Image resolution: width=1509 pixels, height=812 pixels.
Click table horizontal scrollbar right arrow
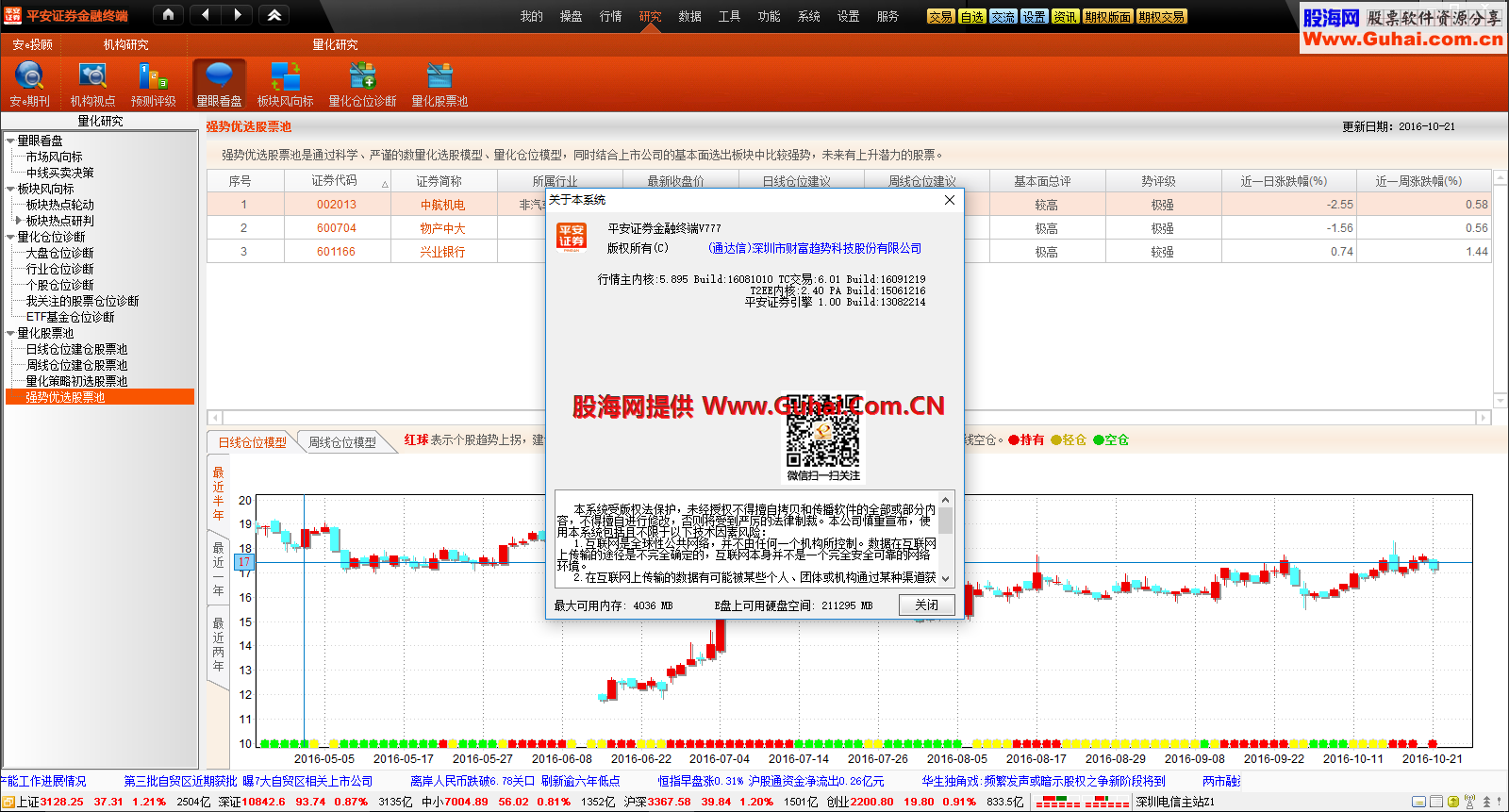click(x=1484, y=418)
